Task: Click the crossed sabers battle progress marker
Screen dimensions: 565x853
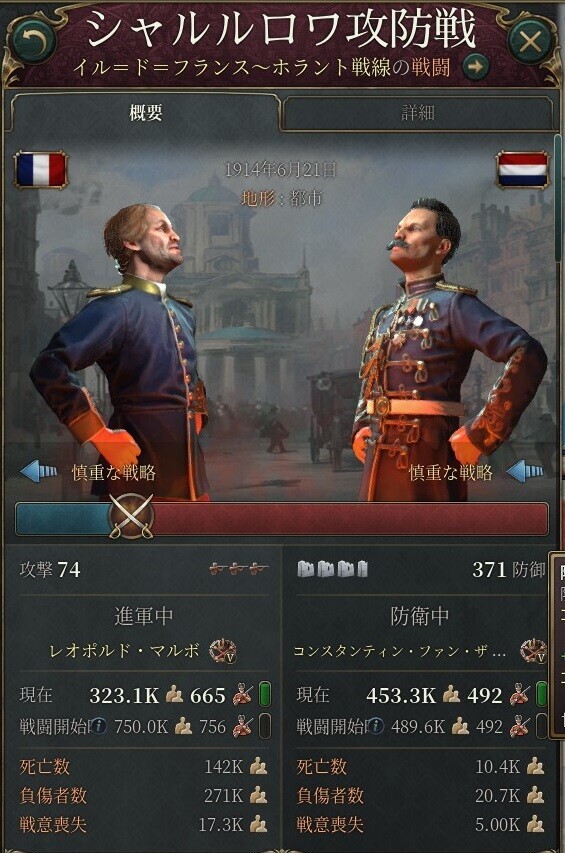Action: tap(131, 516)
